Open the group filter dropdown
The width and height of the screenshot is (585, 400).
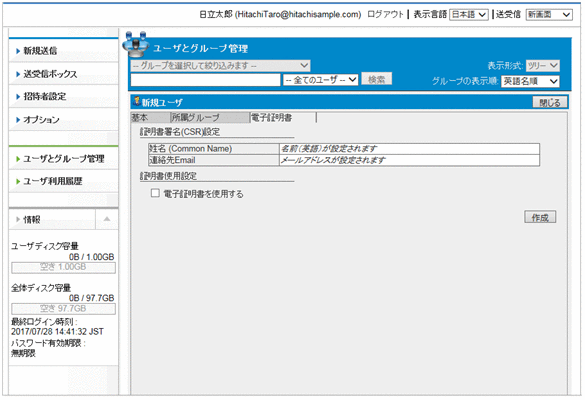pos(220,66)
